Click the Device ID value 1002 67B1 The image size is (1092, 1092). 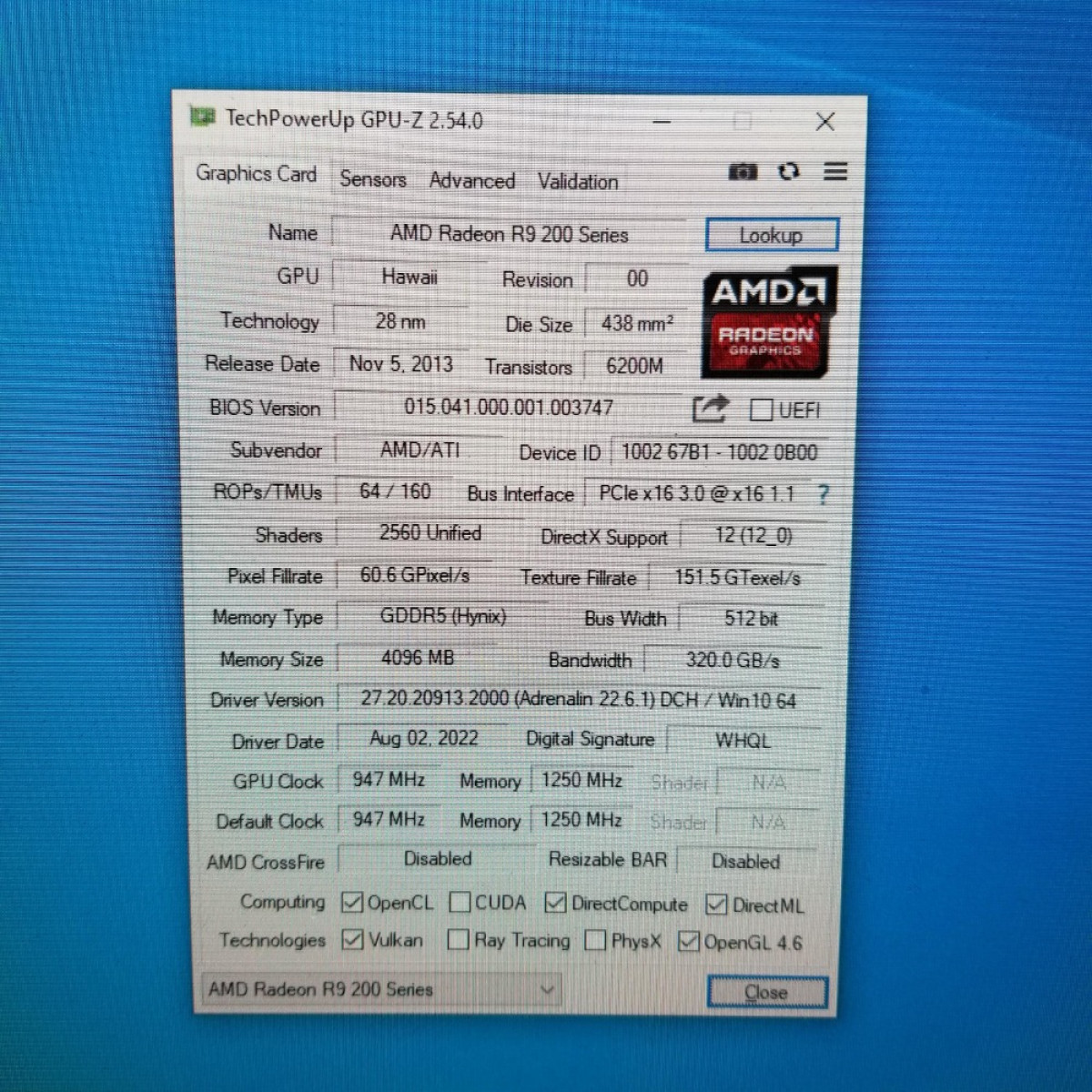click(x=719, y=452)
